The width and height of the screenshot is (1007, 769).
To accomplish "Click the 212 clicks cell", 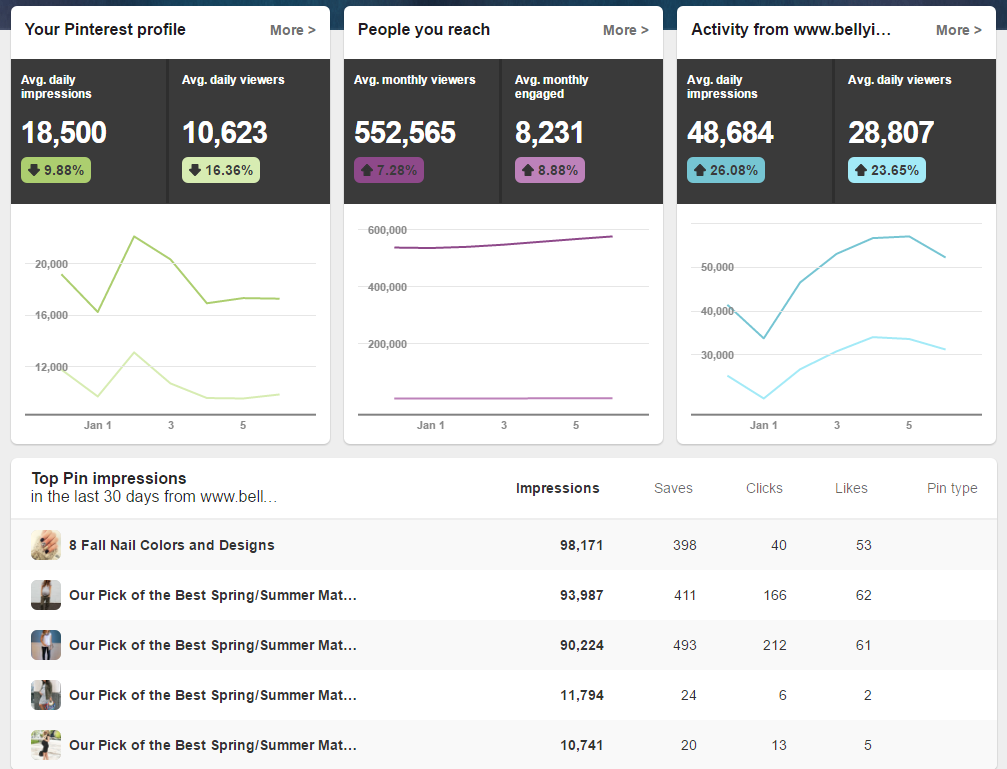I will pos(775,646).
